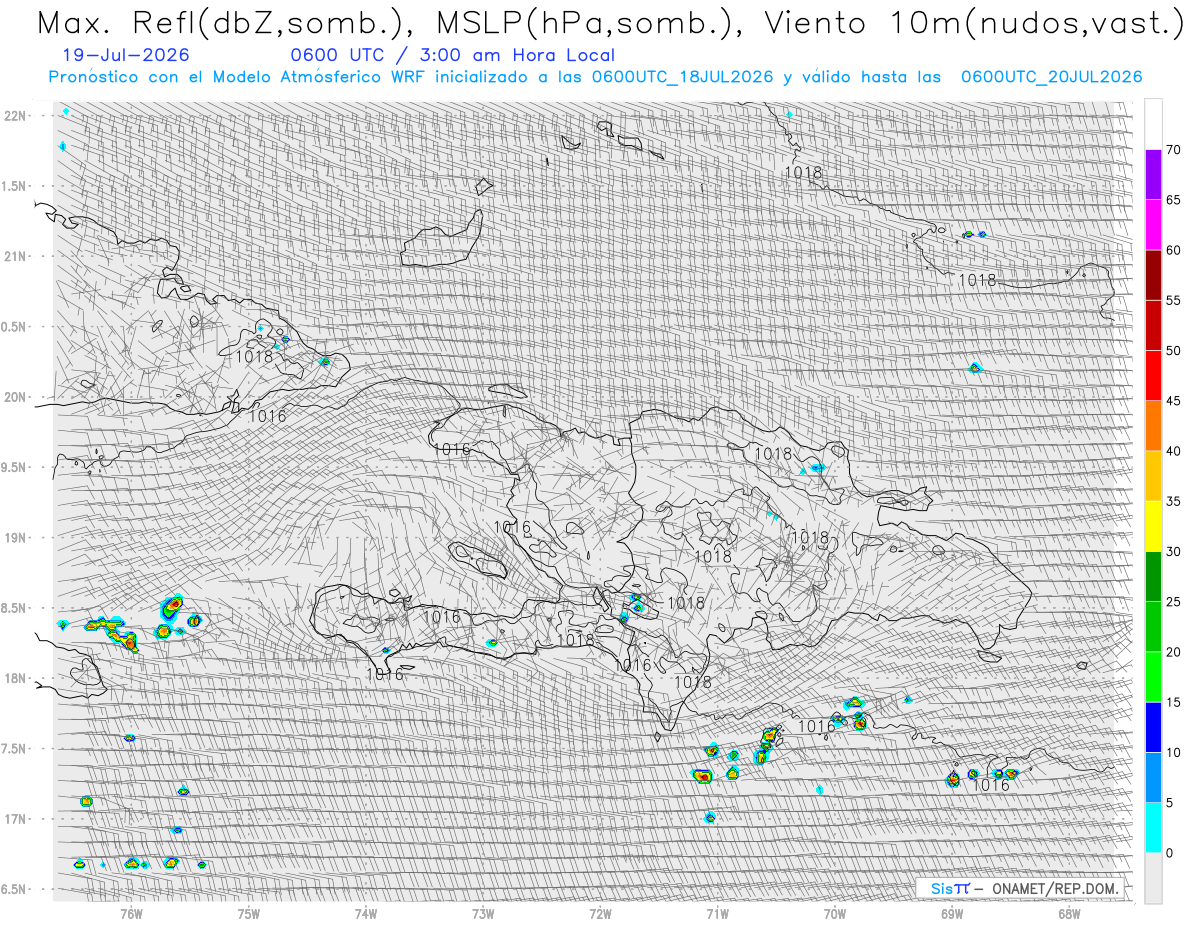Click the white above-70 segment of color bar
Viewport: 1200px width, 927px height.
click(x=1153, y=124)
